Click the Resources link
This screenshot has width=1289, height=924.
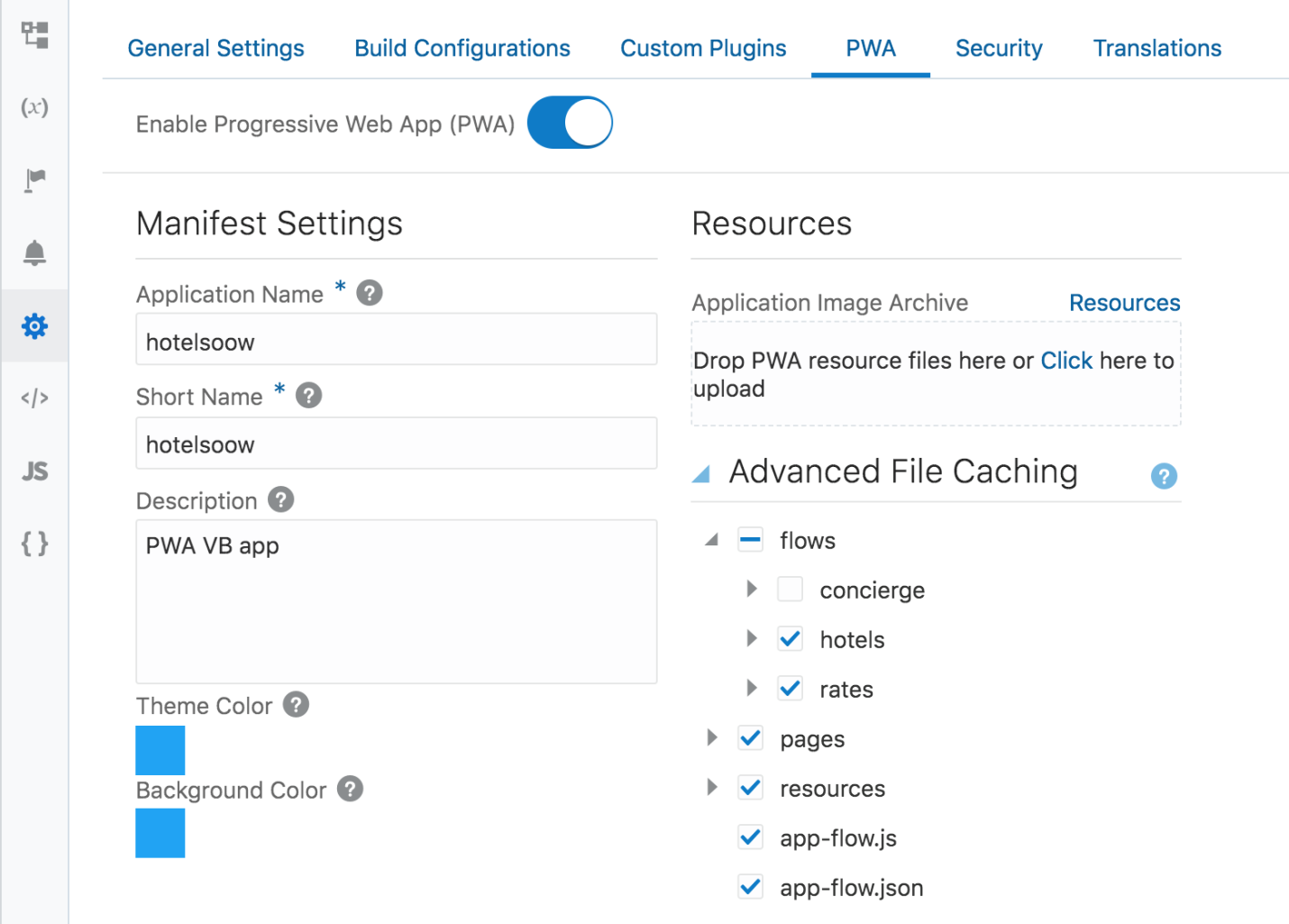(1124, 302)
